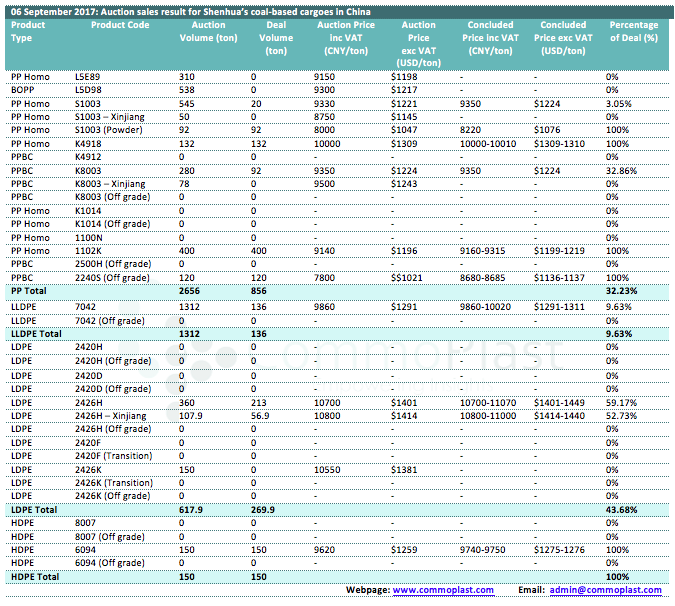Select the BOPP product type cell
Viewport: 675px width, 606px height.
[x=22, y=90]
